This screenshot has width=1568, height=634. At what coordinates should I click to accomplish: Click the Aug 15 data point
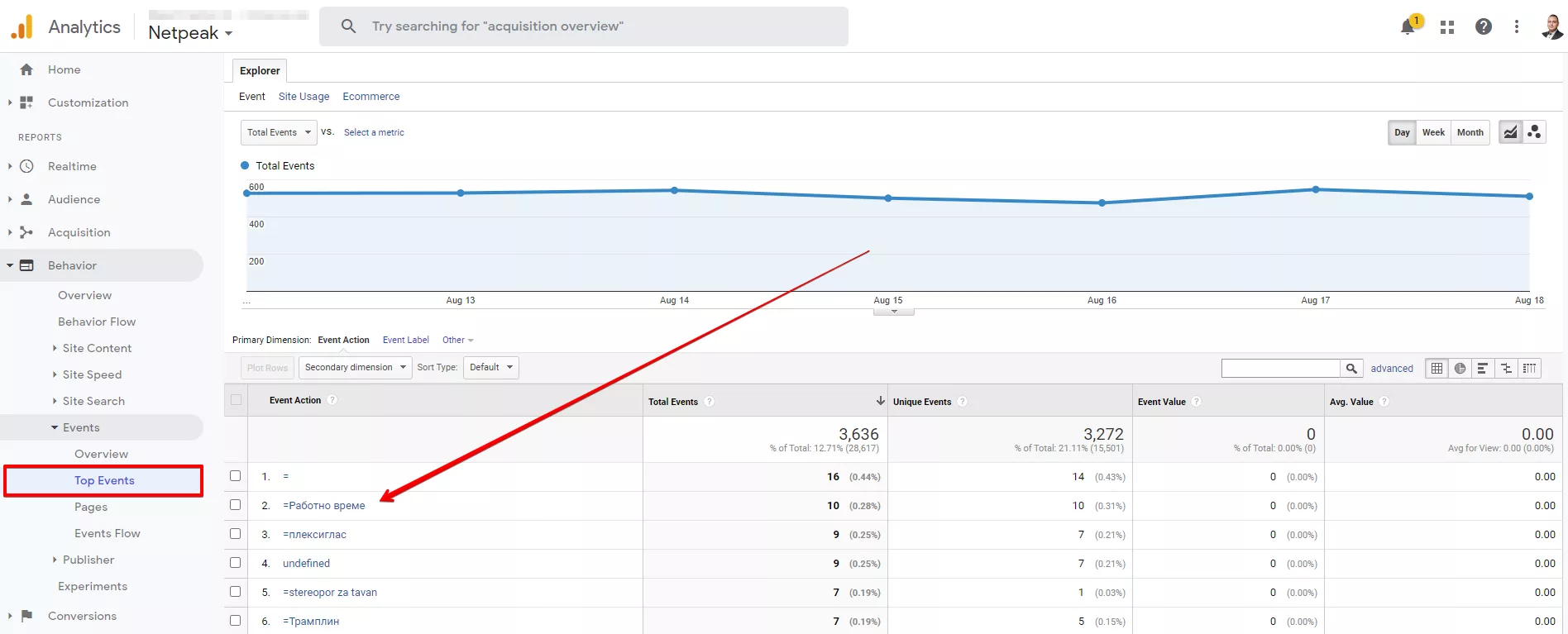888,198
